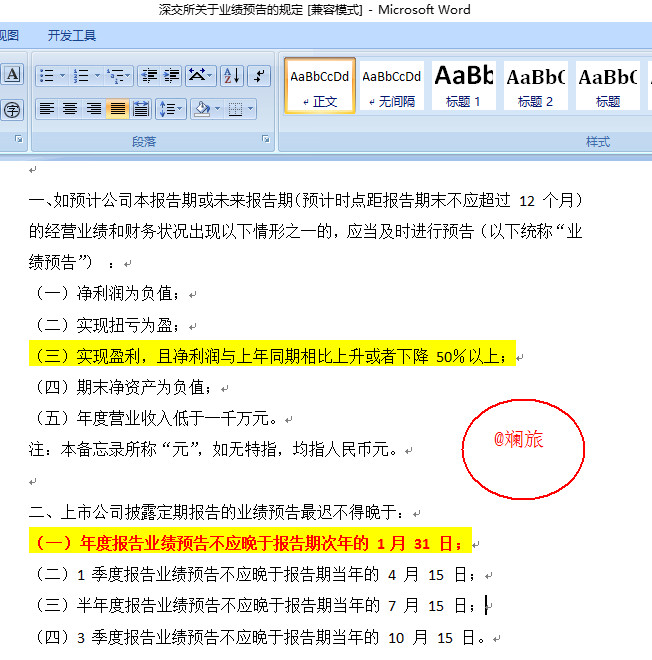Click the line about 7 月 15 日

click(x=255, y=606)
